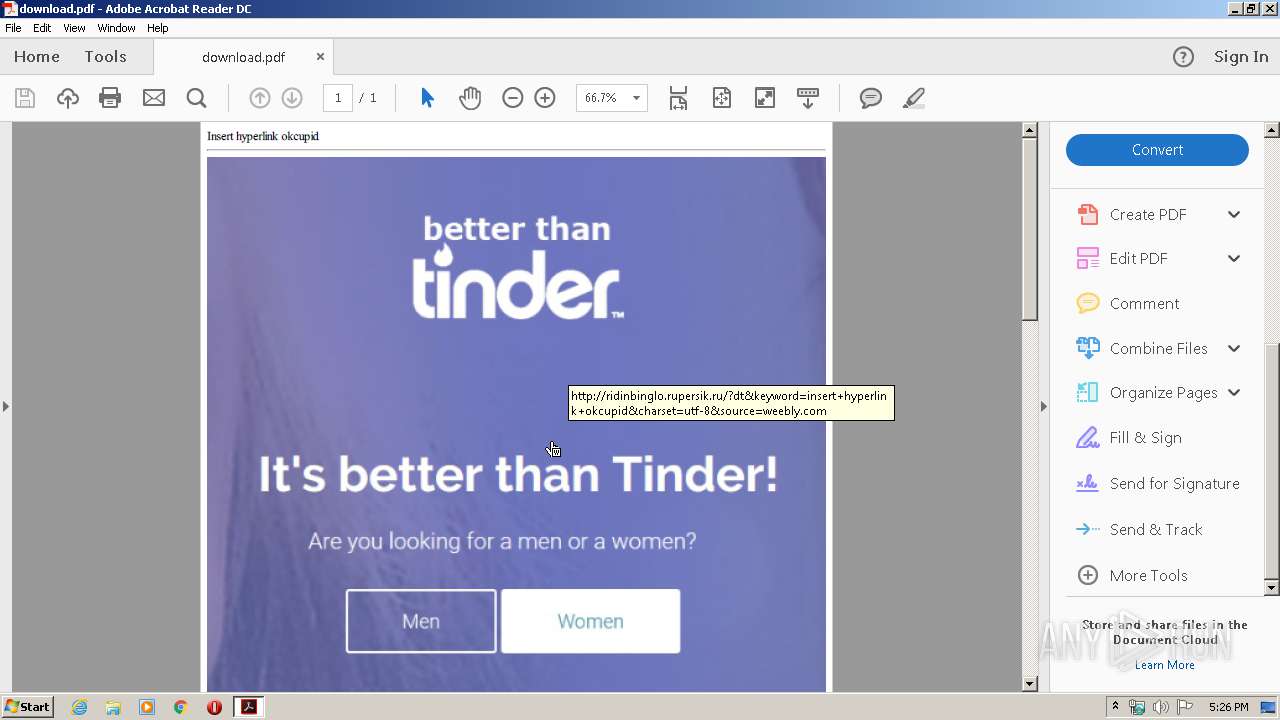The height and width of the screenshot is (720, 1280).
Task: Click the volume speaker tray icon
Action: coord(1161,707)
